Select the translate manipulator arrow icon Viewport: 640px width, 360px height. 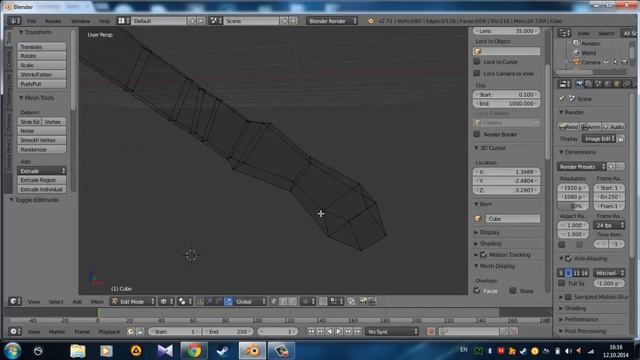click(x=210, y=301)
